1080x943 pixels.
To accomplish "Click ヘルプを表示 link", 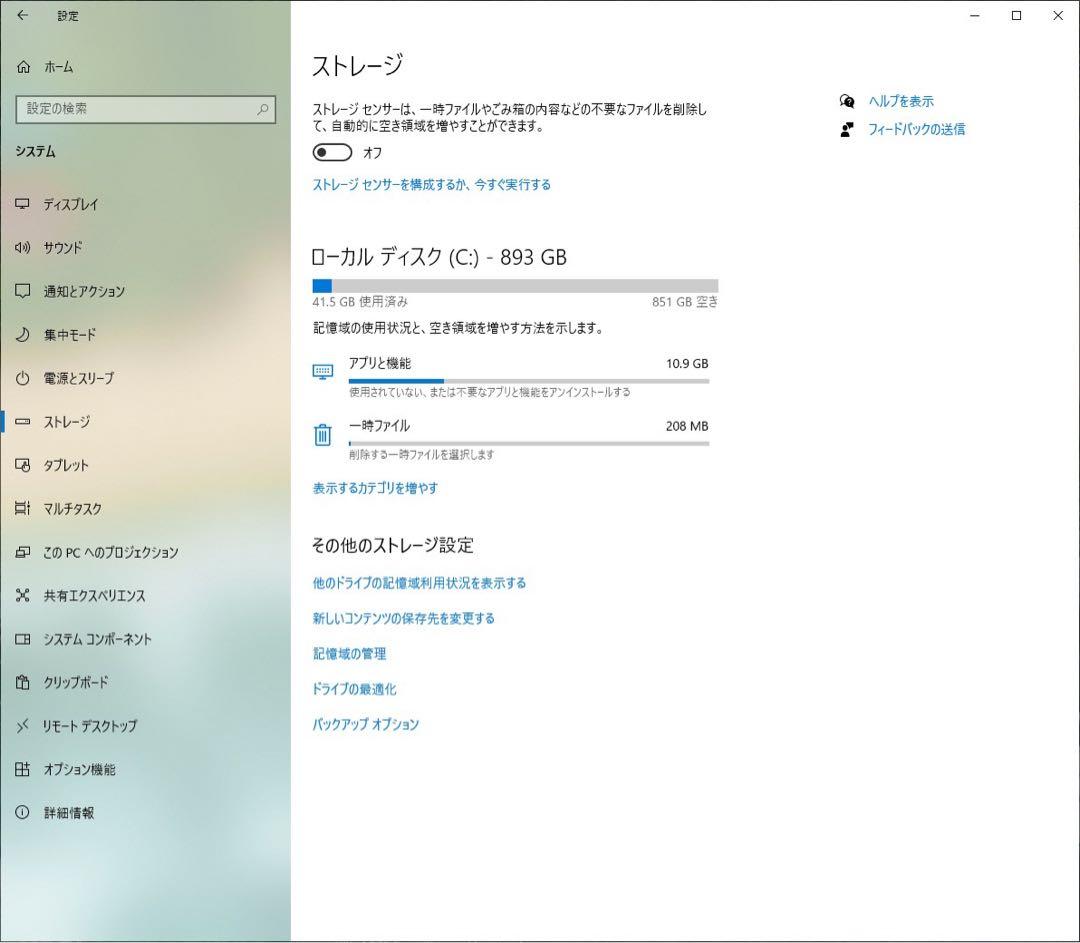I will click(901, 101).
